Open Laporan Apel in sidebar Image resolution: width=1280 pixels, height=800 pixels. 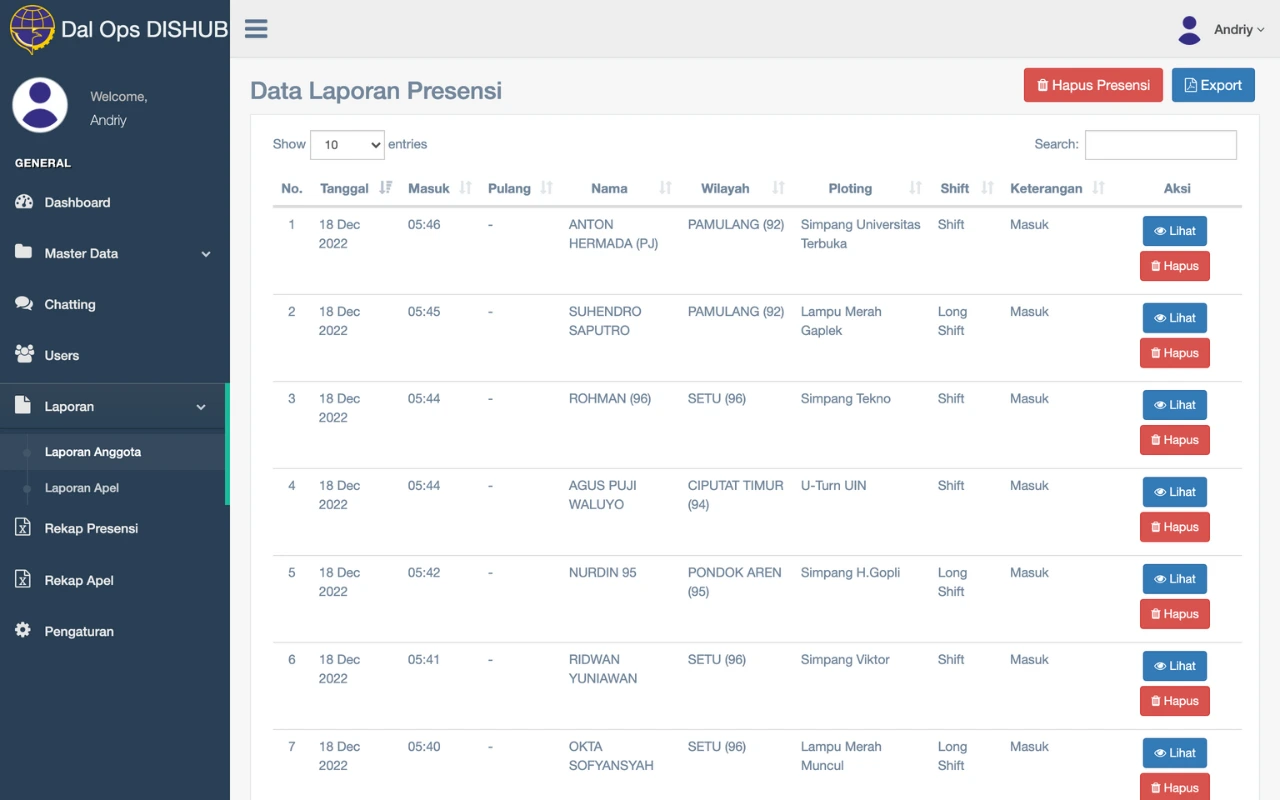(82, 488)
